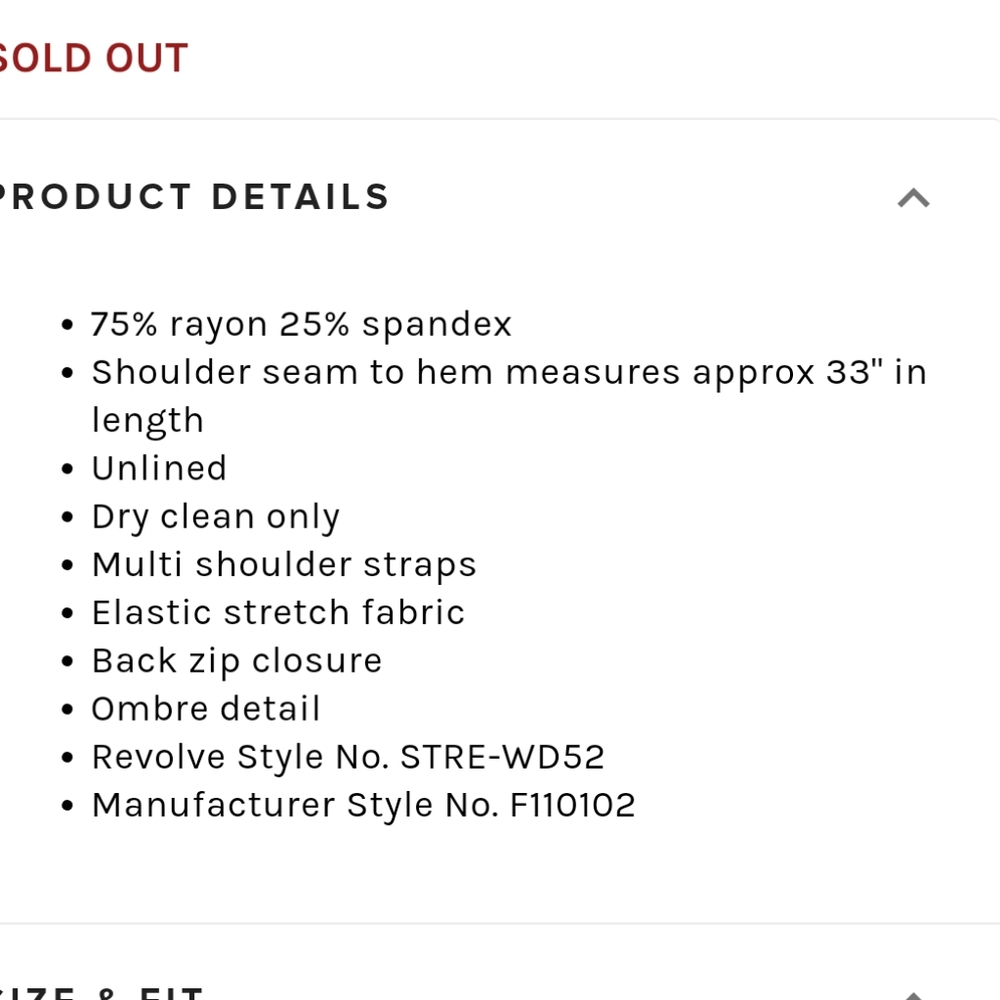
Task: Click the Elastic stretch fabric item
Action: coord(278,613)
